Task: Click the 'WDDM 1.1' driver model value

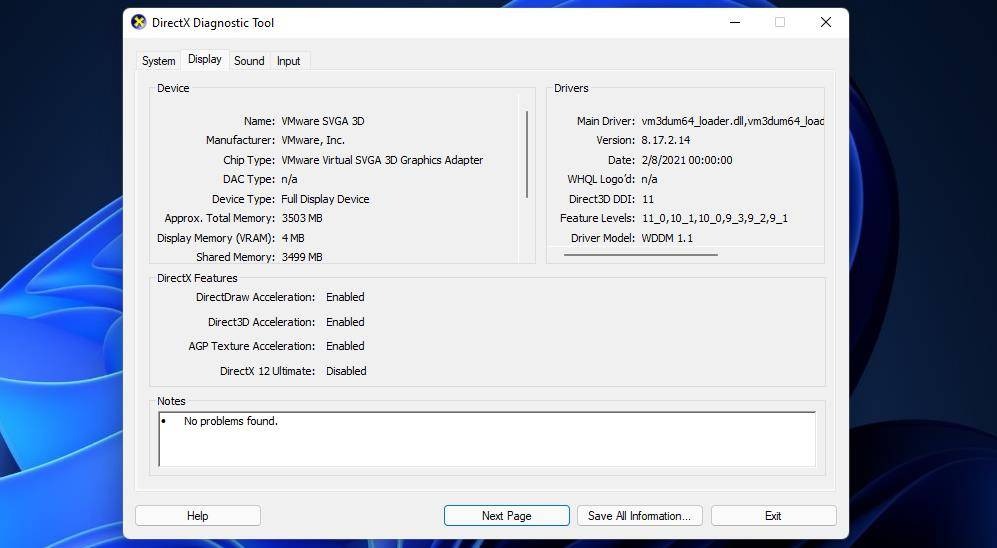Action: 667,238
